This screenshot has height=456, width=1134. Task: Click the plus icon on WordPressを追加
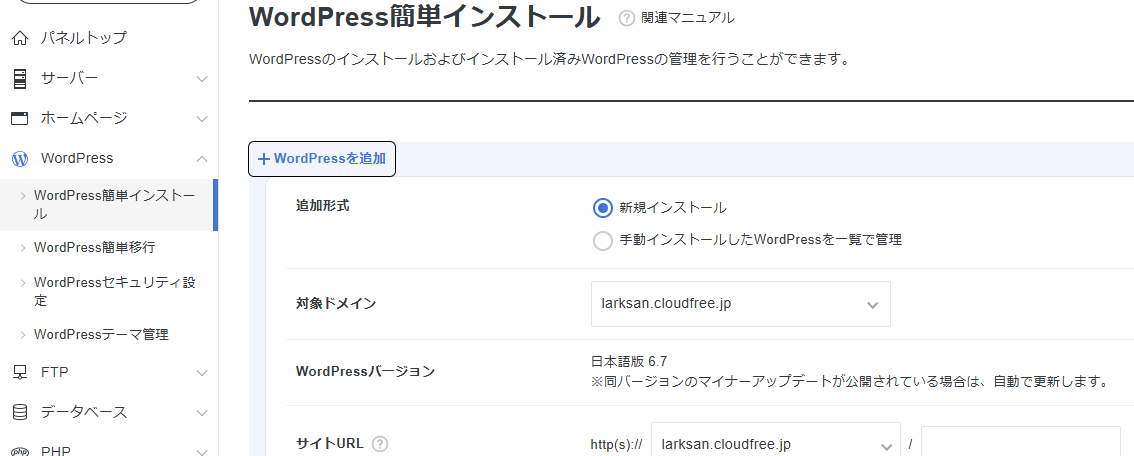pyautogui.click(x=264, y=159)
